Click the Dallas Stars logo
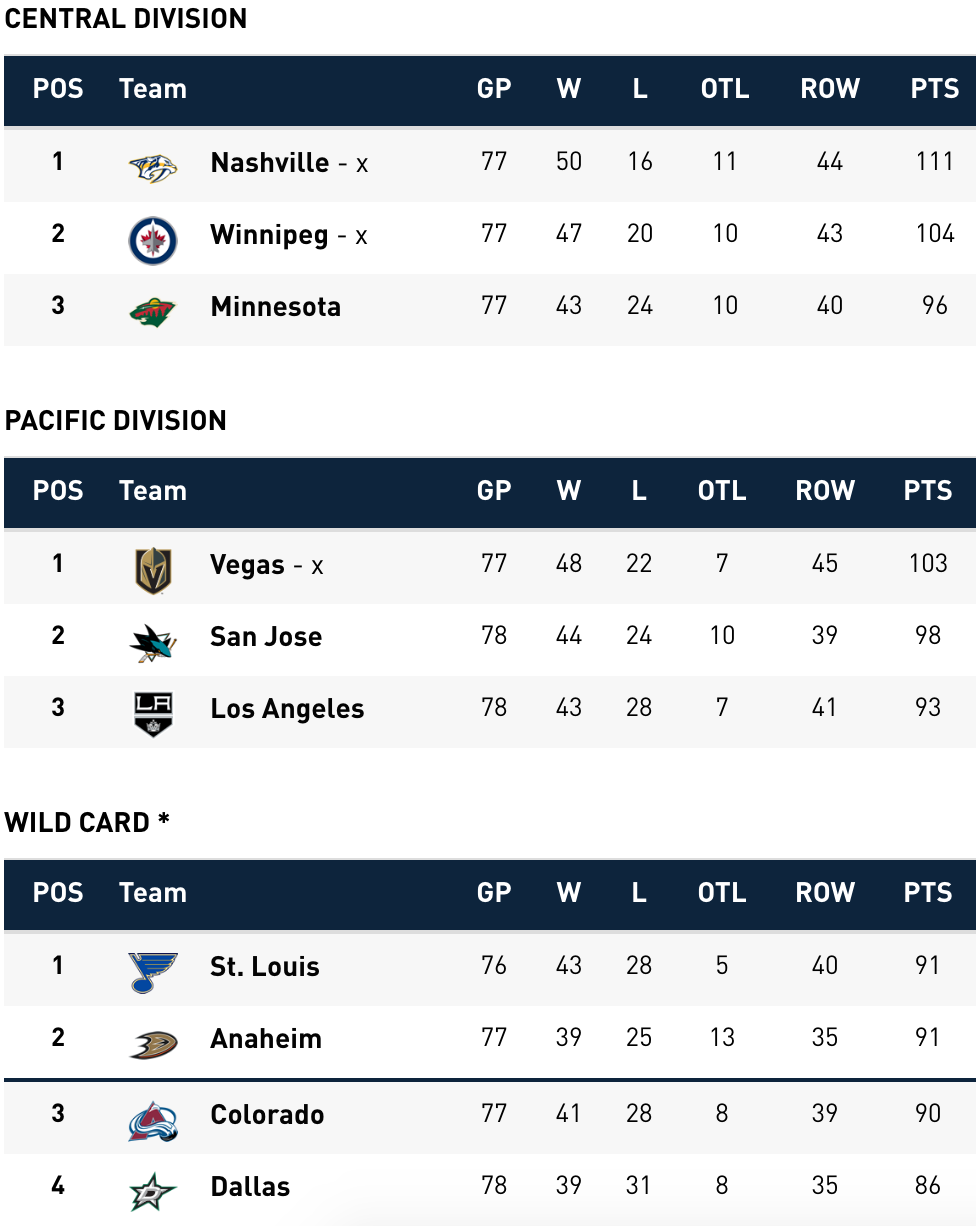The width and height of the screenshot is (976, 1226). tap(153, 1191)
